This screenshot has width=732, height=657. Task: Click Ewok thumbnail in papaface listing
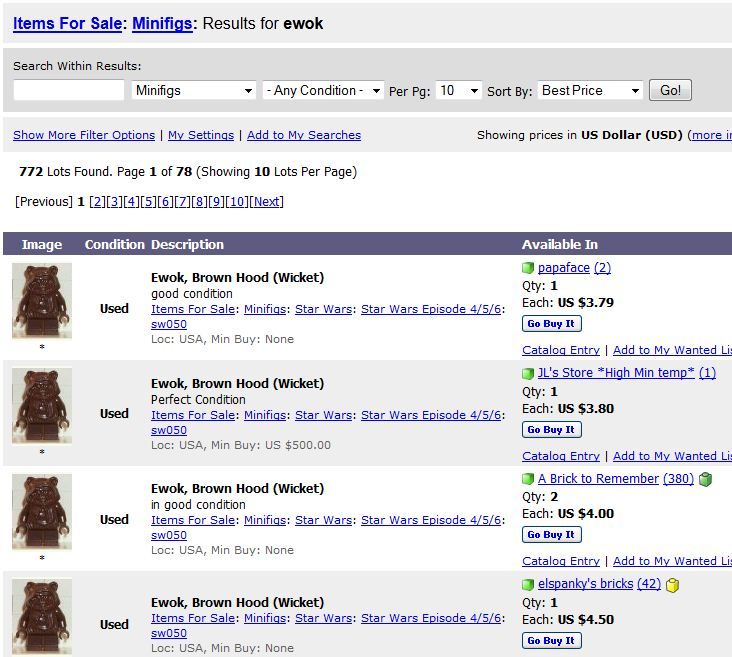tap(42, 300)
